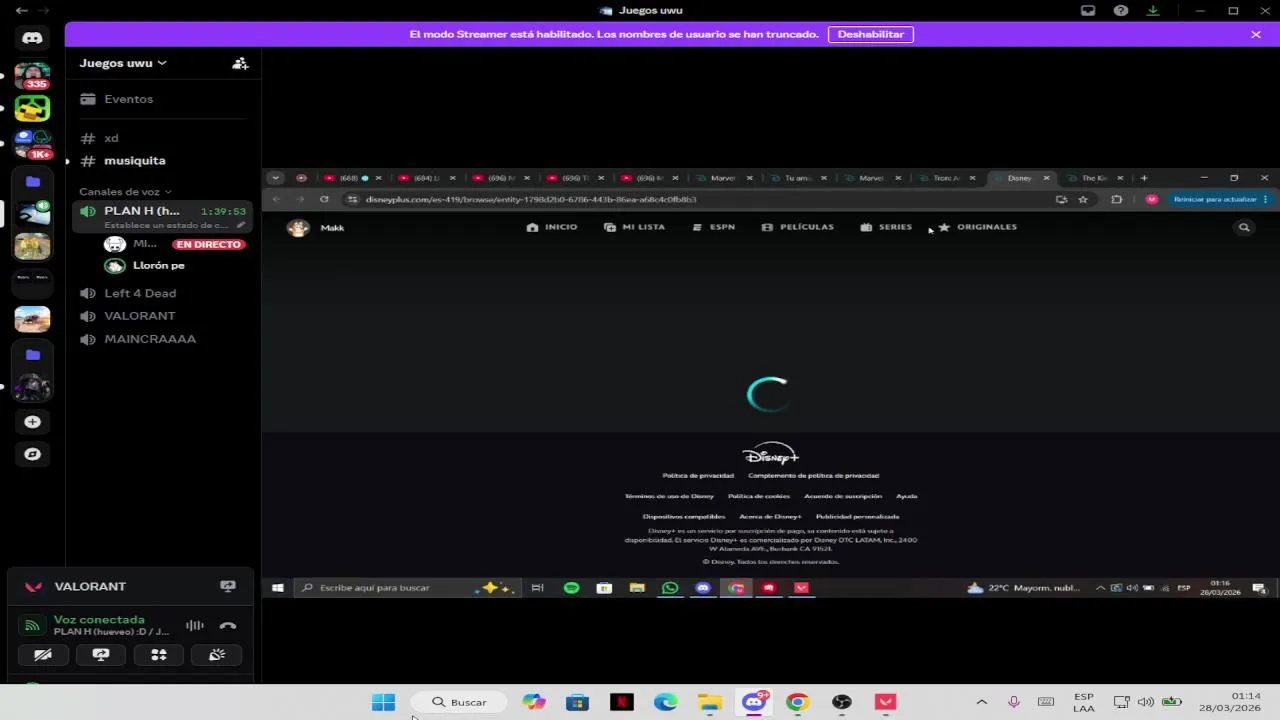
Task: Click Reiniciar para actualizar in streamed Chrome
Action: pos(1215,199)
